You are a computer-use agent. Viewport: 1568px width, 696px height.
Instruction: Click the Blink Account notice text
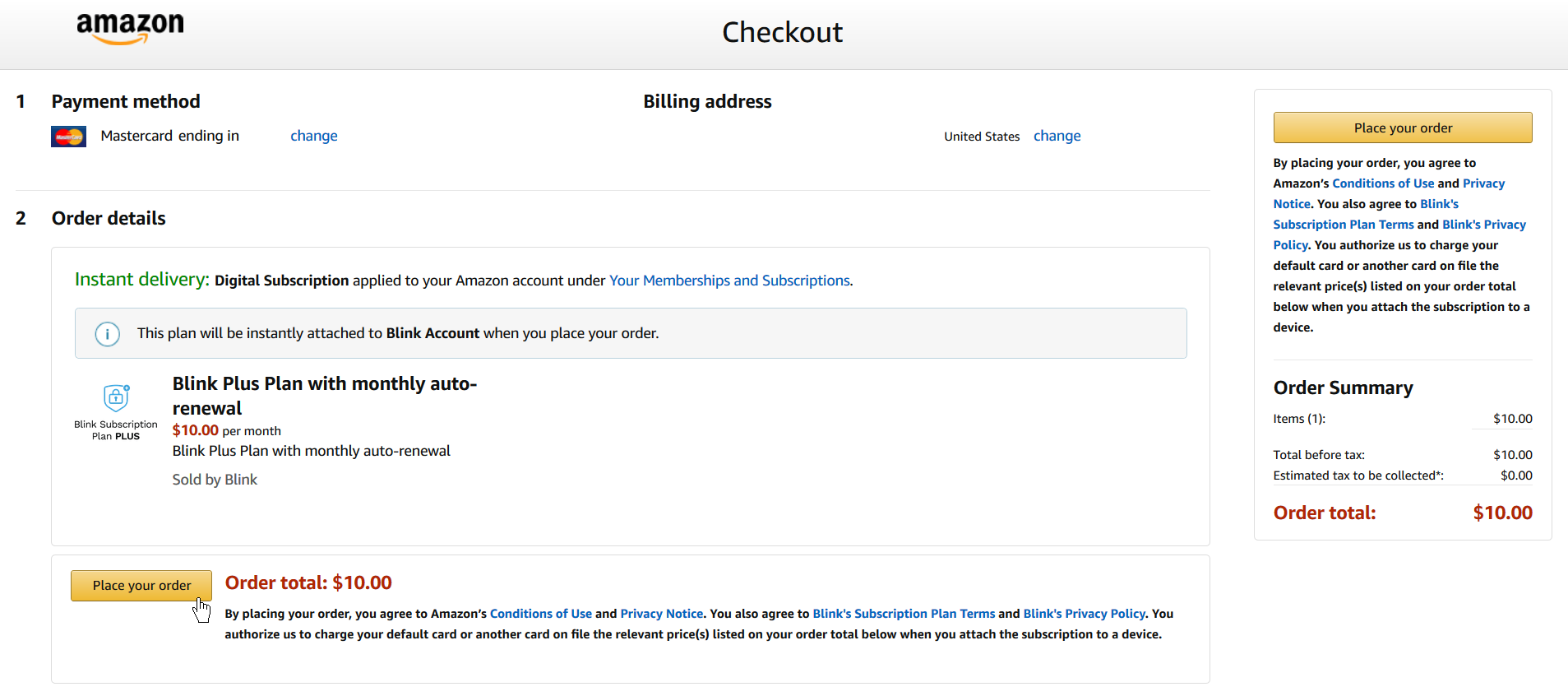398,333
